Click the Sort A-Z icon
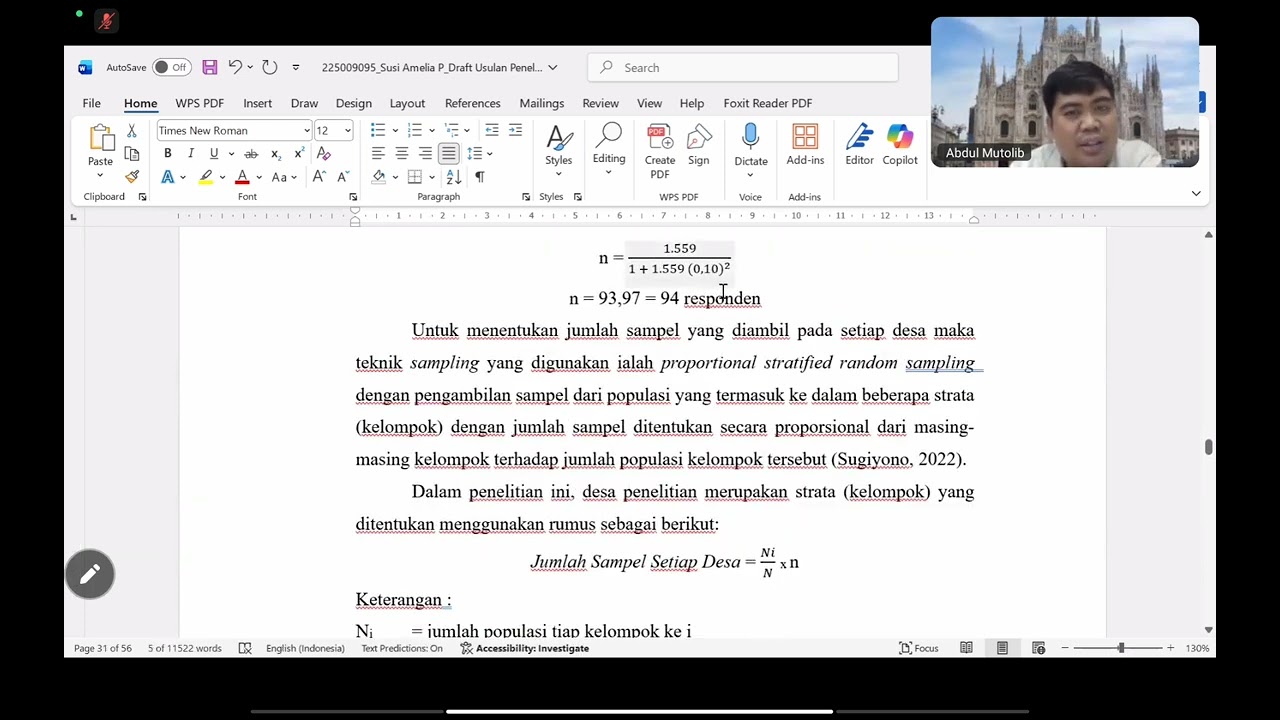Viewport: 1280px width, 720px height. pyautogui.click(x=454, y=177)
